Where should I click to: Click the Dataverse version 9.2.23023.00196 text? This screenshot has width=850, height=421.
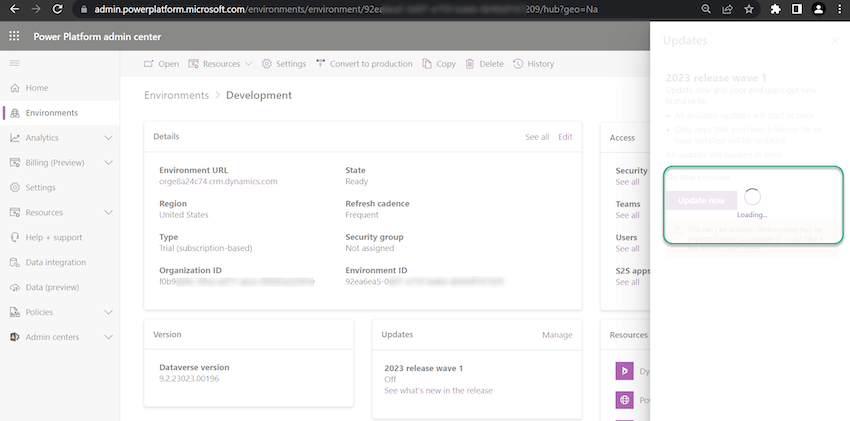click(189, 379)
